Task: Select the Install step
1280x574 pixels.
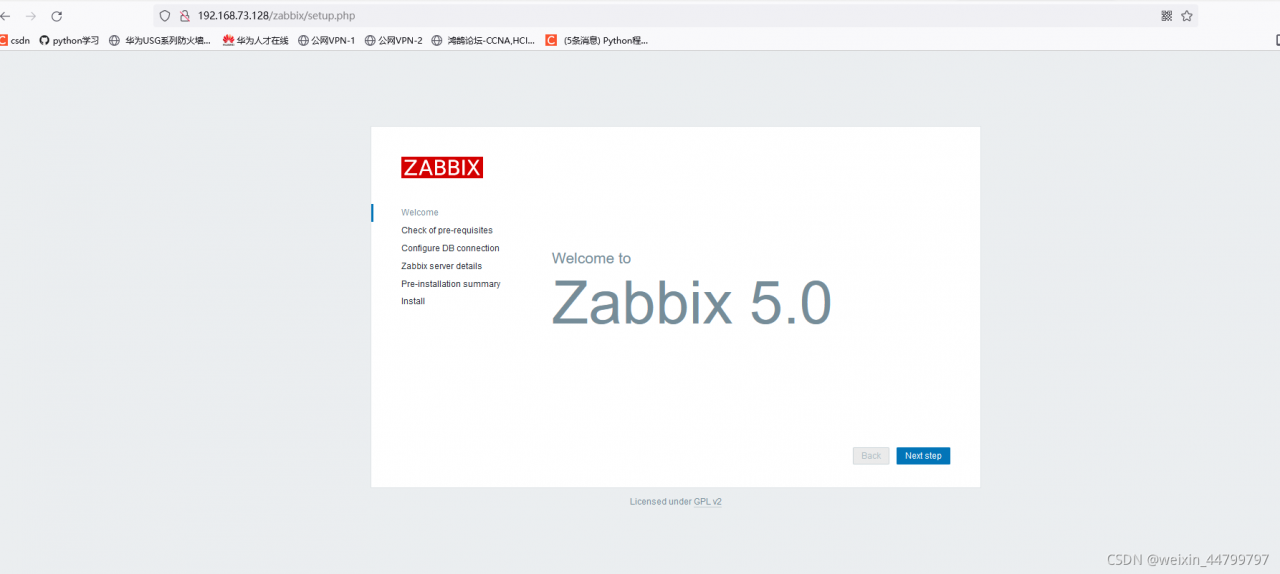Action: pos(413,301)
